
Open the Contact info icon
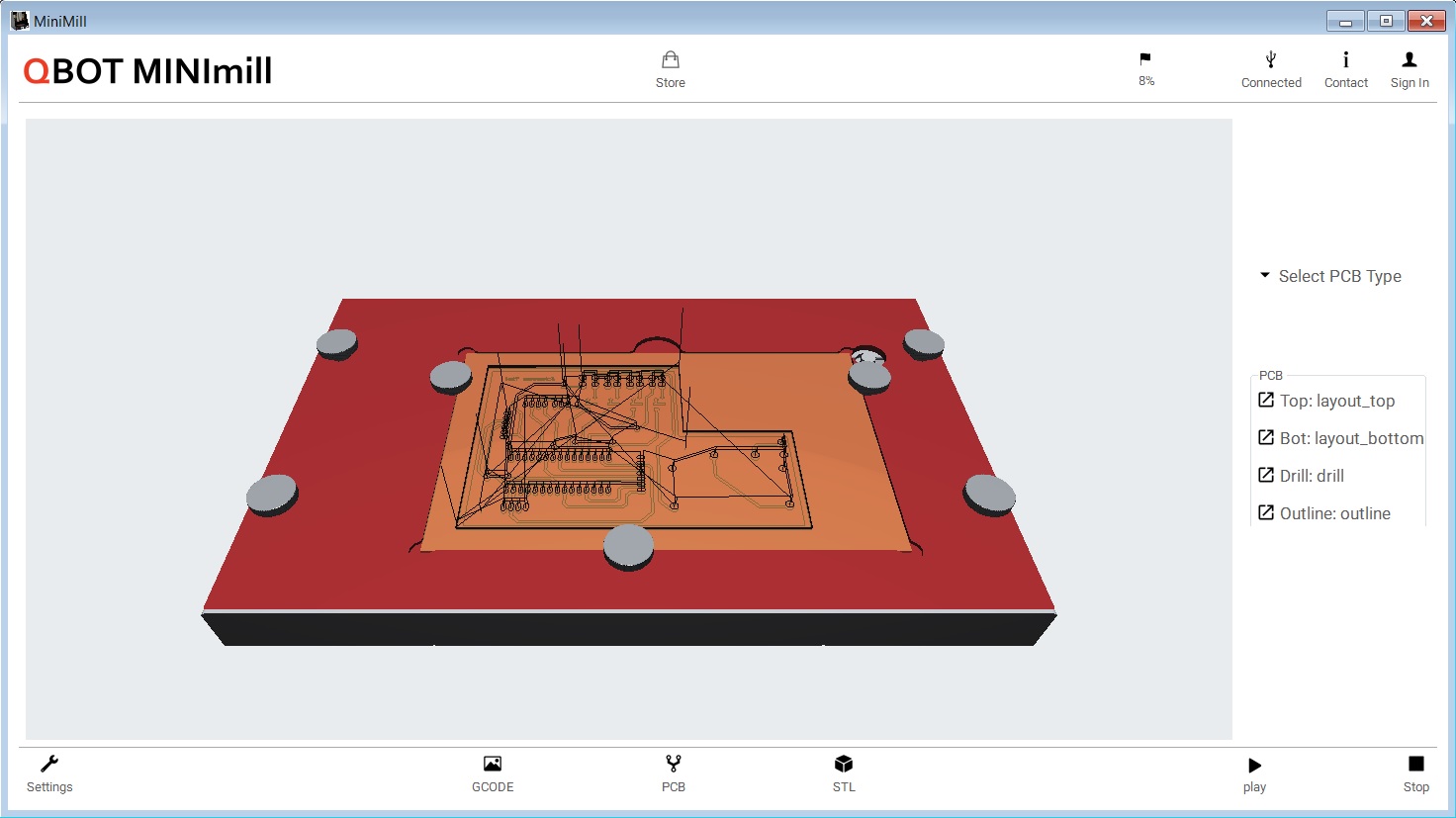(x=1345, y=60)
